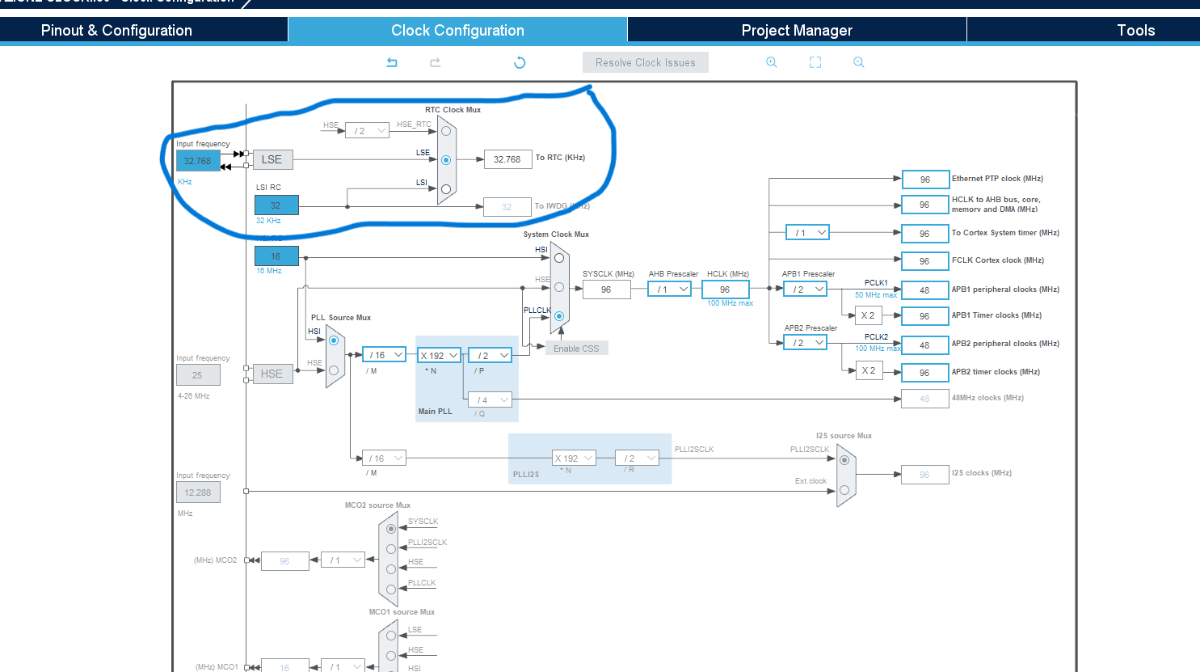Expand the APB1 Prescaler dropdown

[x=805, y=289]
